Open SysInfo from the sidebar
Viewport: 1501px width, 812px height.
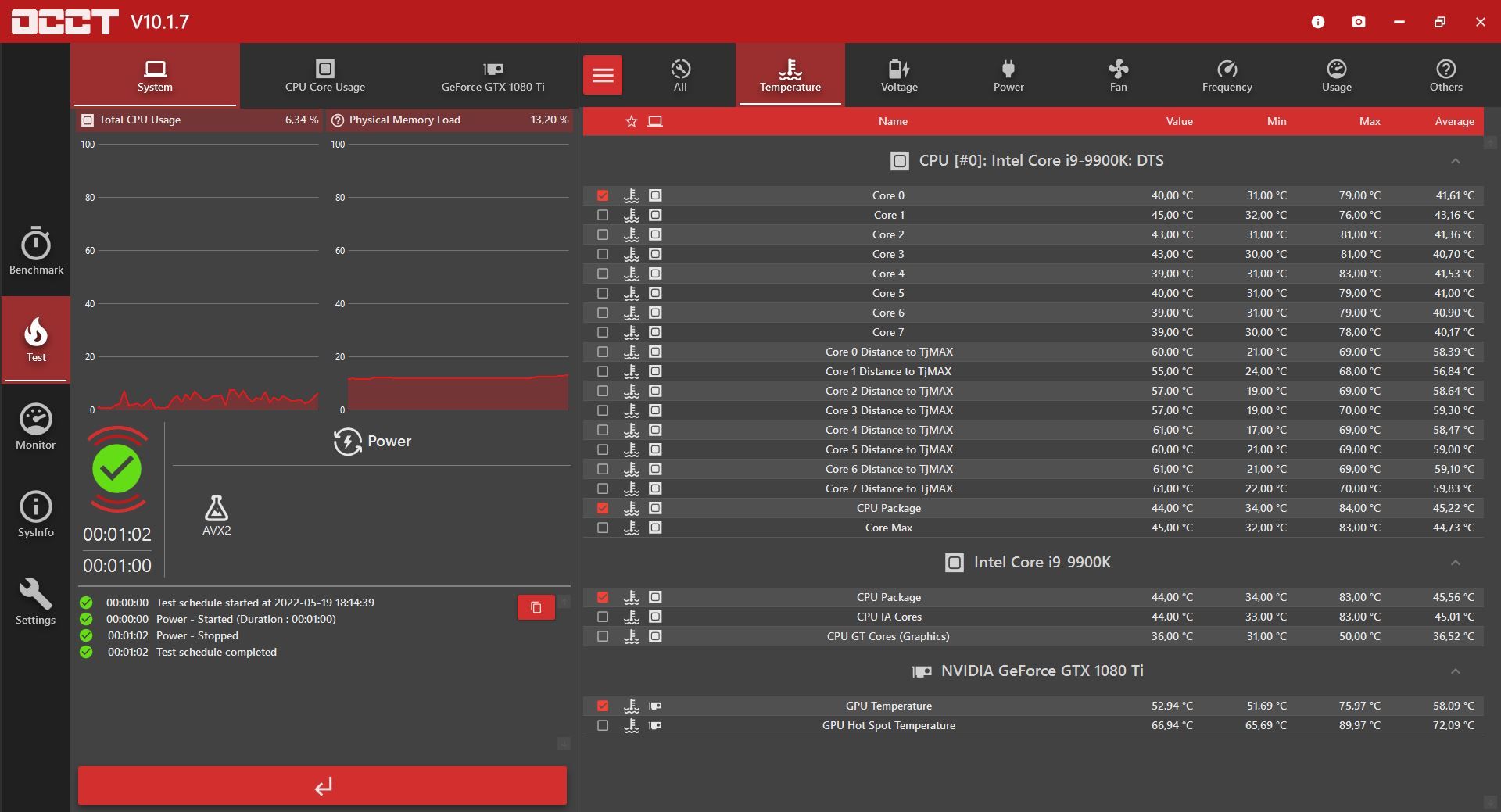[36, 514]
